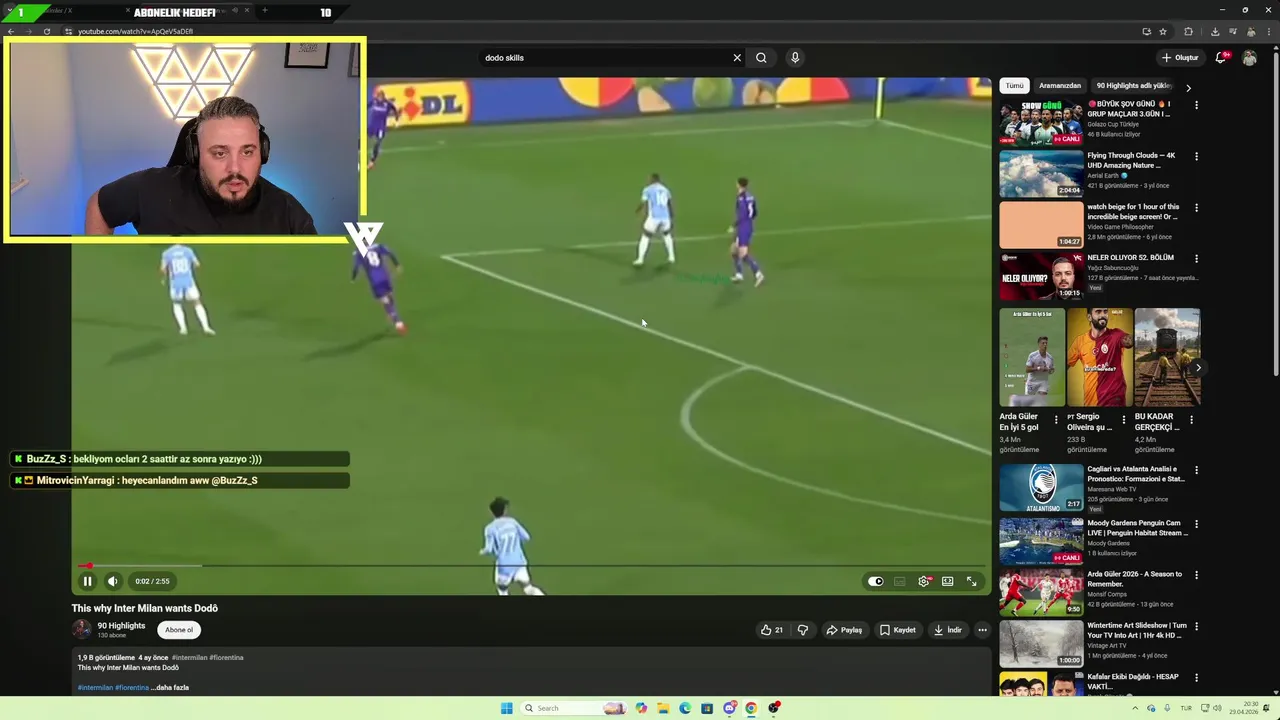The image size is (1280, 720).
Task: Bookmark page with star icon
Action: pyautogui.click(x=1163, y=31)
